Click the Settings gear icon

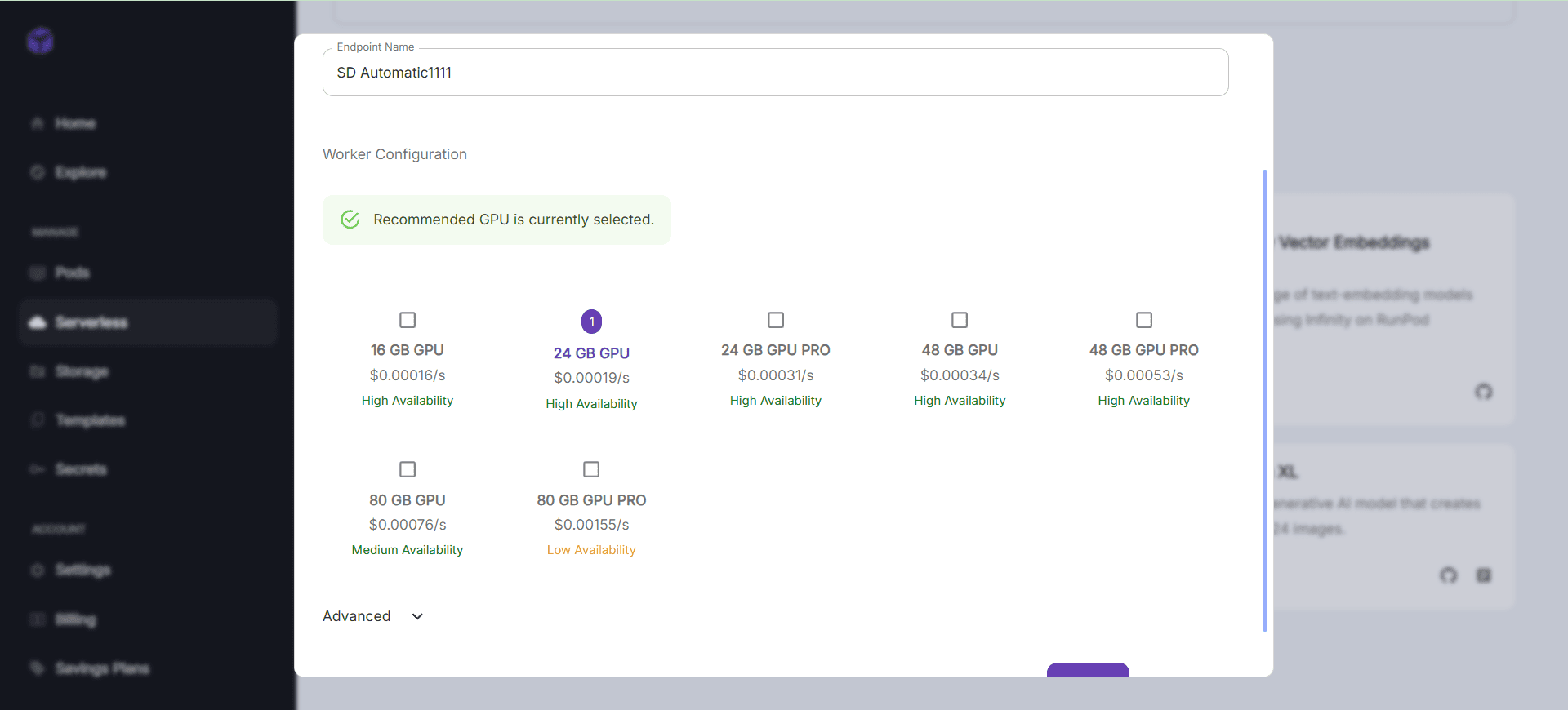tap(38, 570)
